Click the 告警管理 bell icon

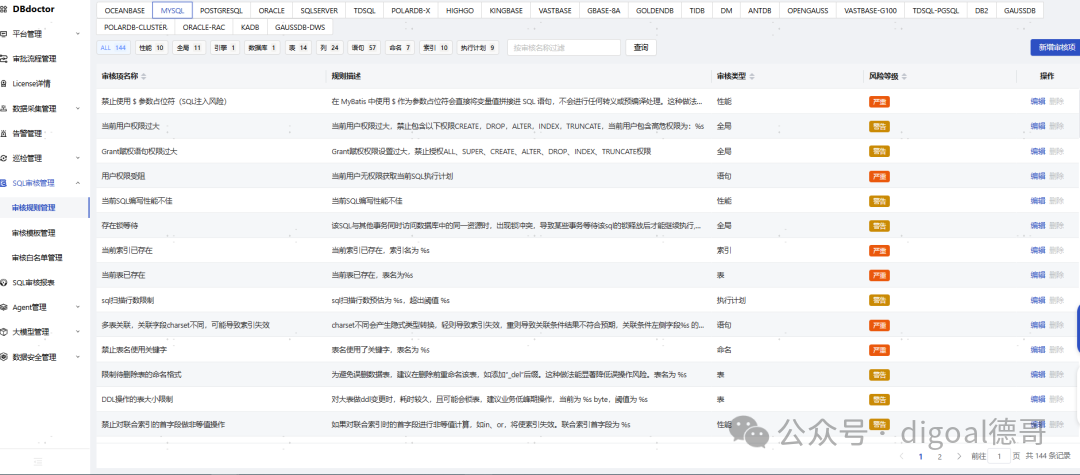pyautogui.click(x=5, y=133)
